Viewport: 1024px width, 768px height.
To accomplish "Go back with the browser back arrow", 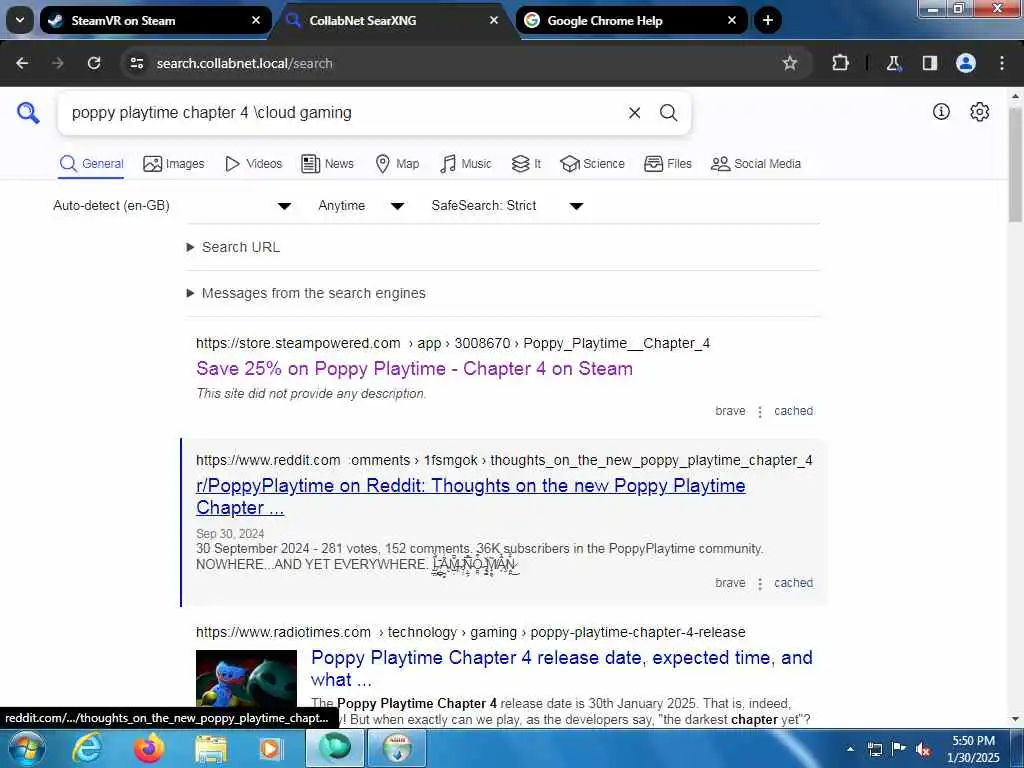I will click(x=22, y=63).
